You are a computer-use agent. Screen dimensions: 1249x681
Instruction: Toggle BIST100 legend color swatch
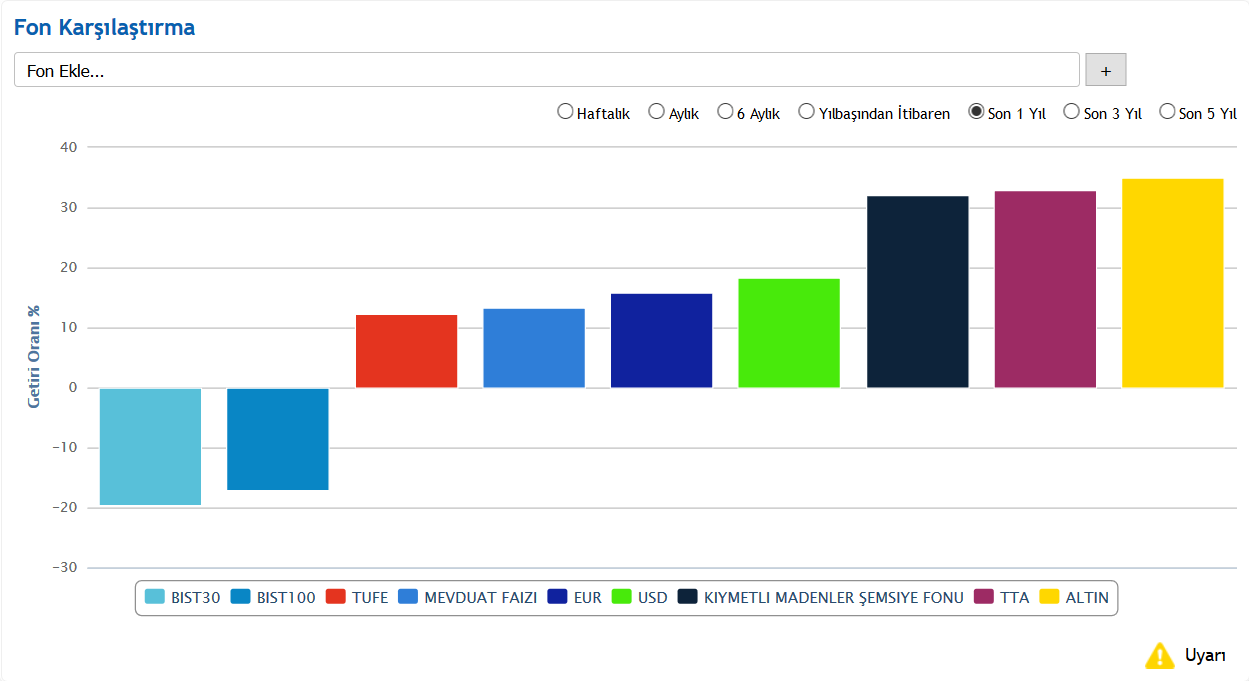[240, 597]
